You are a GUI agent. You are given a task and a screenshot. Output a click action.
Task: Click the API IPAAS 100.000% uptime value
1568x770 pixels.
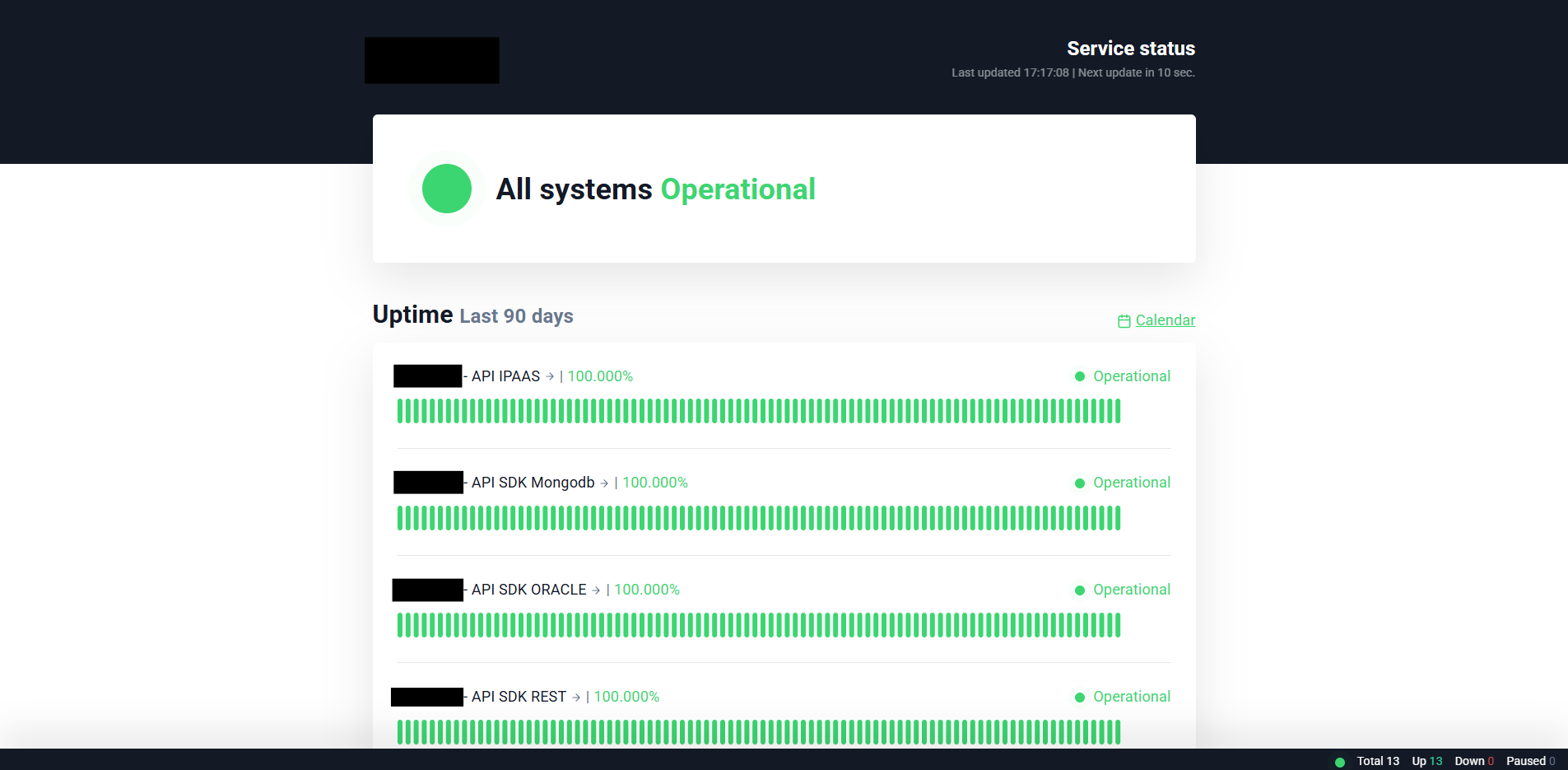(600, 376)
